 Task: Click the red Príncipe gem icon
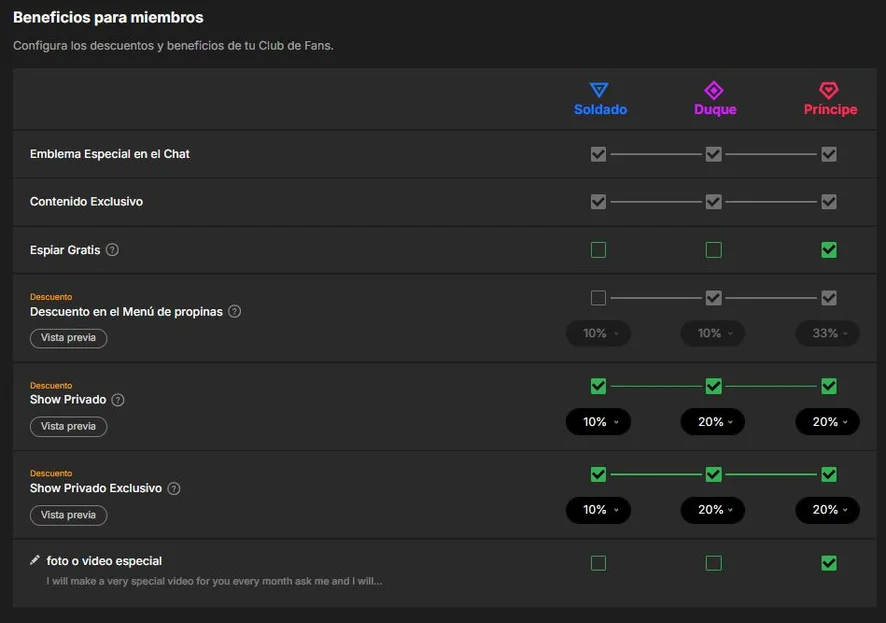coord(828,90)
